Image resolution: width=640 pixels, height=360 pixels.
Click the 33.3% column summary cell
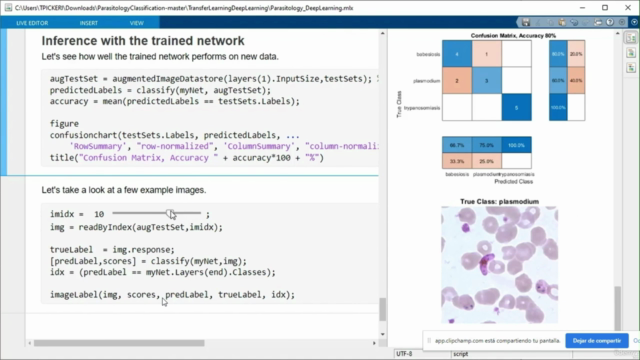pos(457,161)
